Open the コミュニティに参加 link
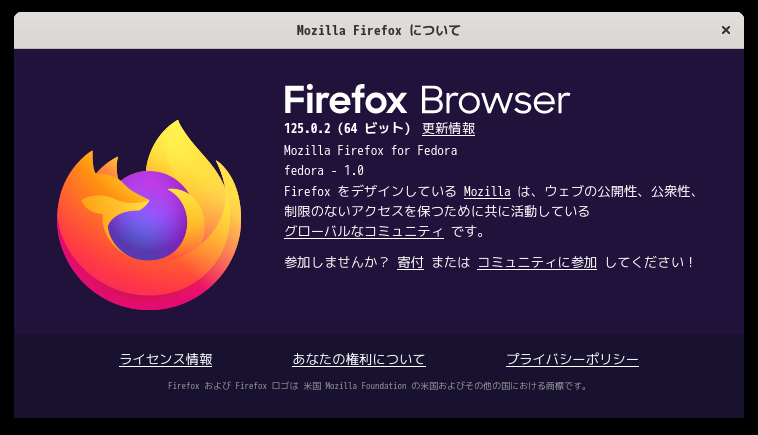This screenshot has width=758, height=435. (537, 262)
